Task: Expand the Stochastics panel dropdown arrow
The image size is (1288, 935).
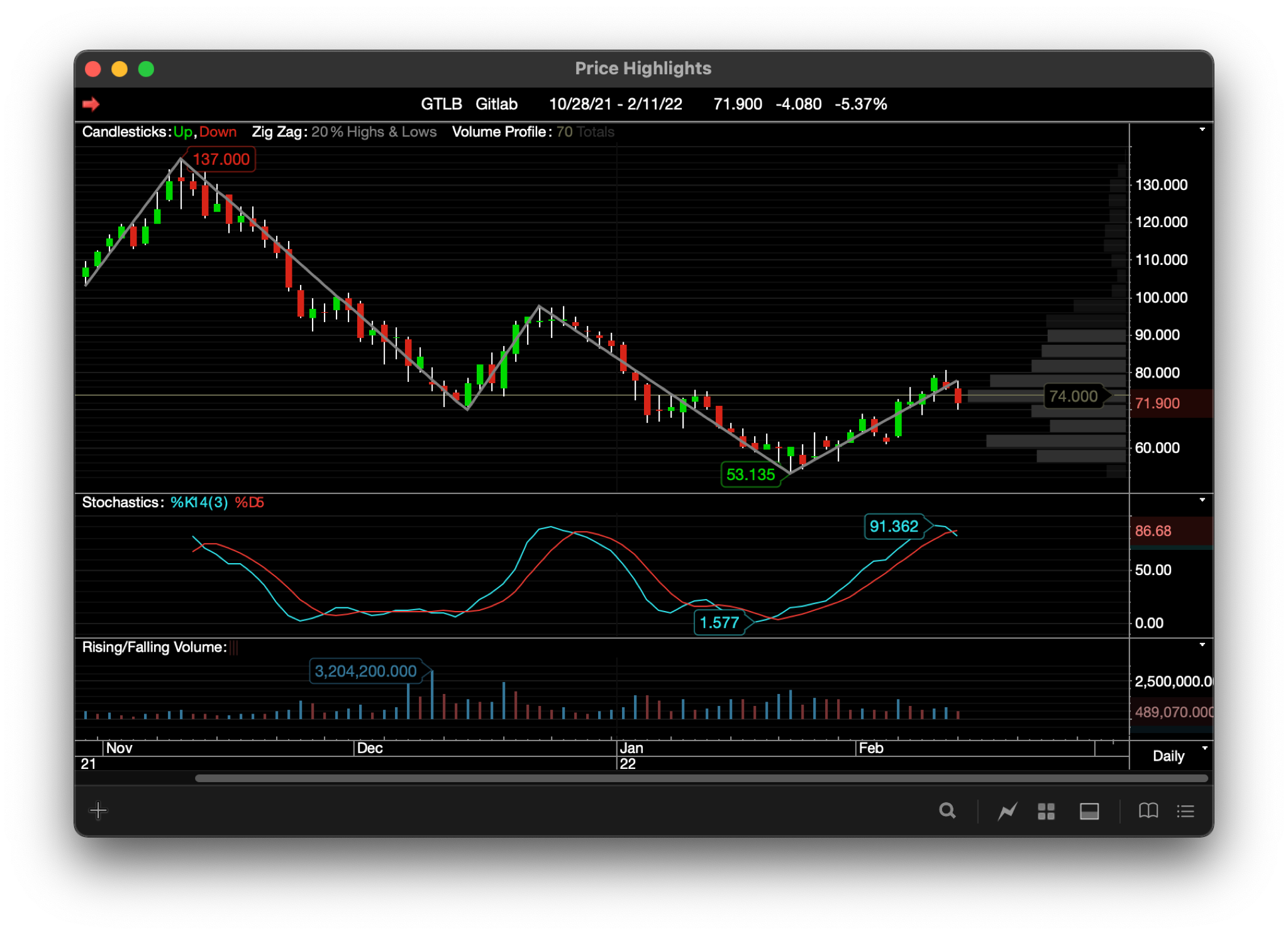Action: pos(1202,500)
